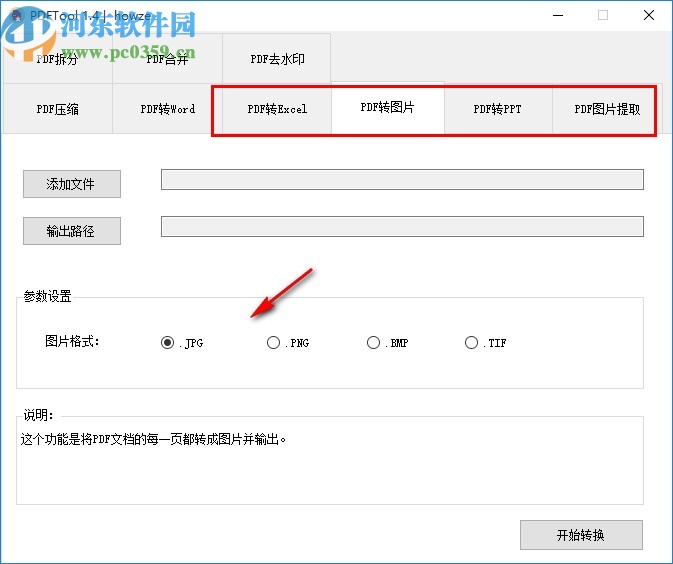Close the PDFTool window
This screenshot has width=673, height=564.
[x=649, y=15]
